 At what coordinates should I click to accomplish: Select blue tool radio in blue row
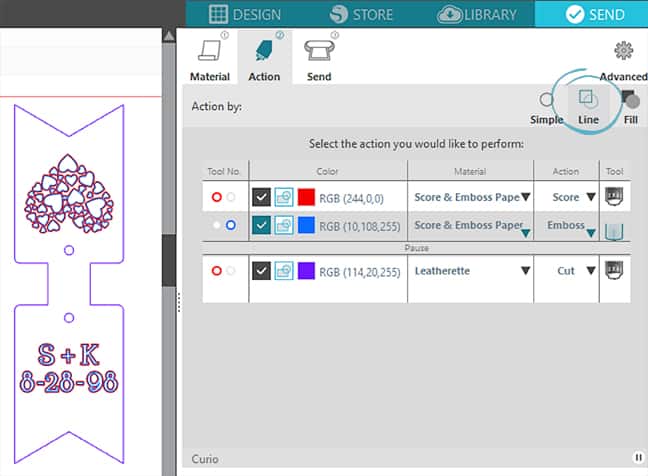click(x=231, y=226)
